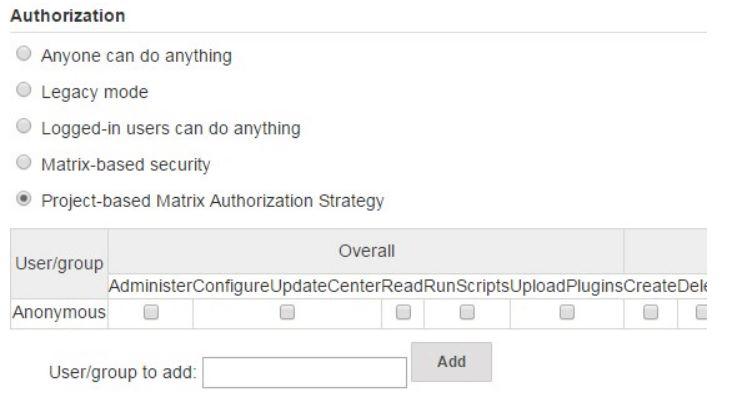
Task: Choose Legacy mode authorization
Action: coord(24,92)
